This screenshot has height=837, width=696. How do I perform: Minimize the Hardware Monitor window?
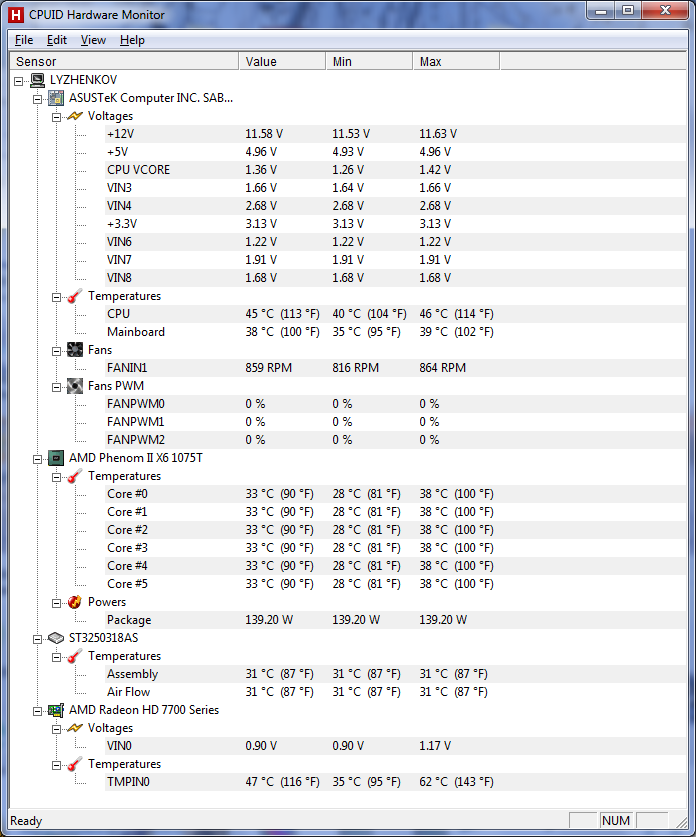coord(601,11)
